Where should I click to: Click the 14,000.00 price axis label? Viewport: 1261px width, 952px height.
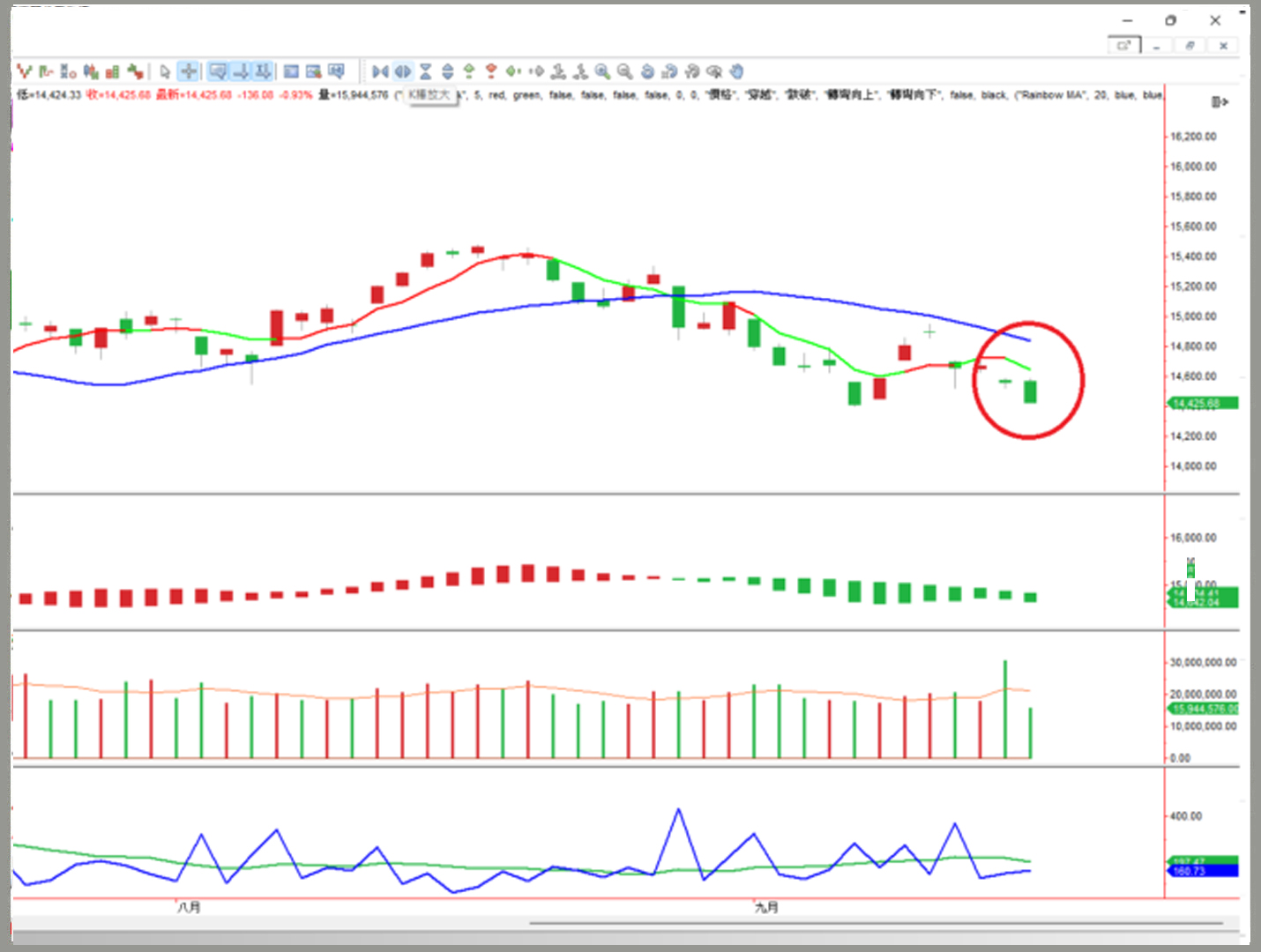pyautogui.click(x=1193, y=466)
